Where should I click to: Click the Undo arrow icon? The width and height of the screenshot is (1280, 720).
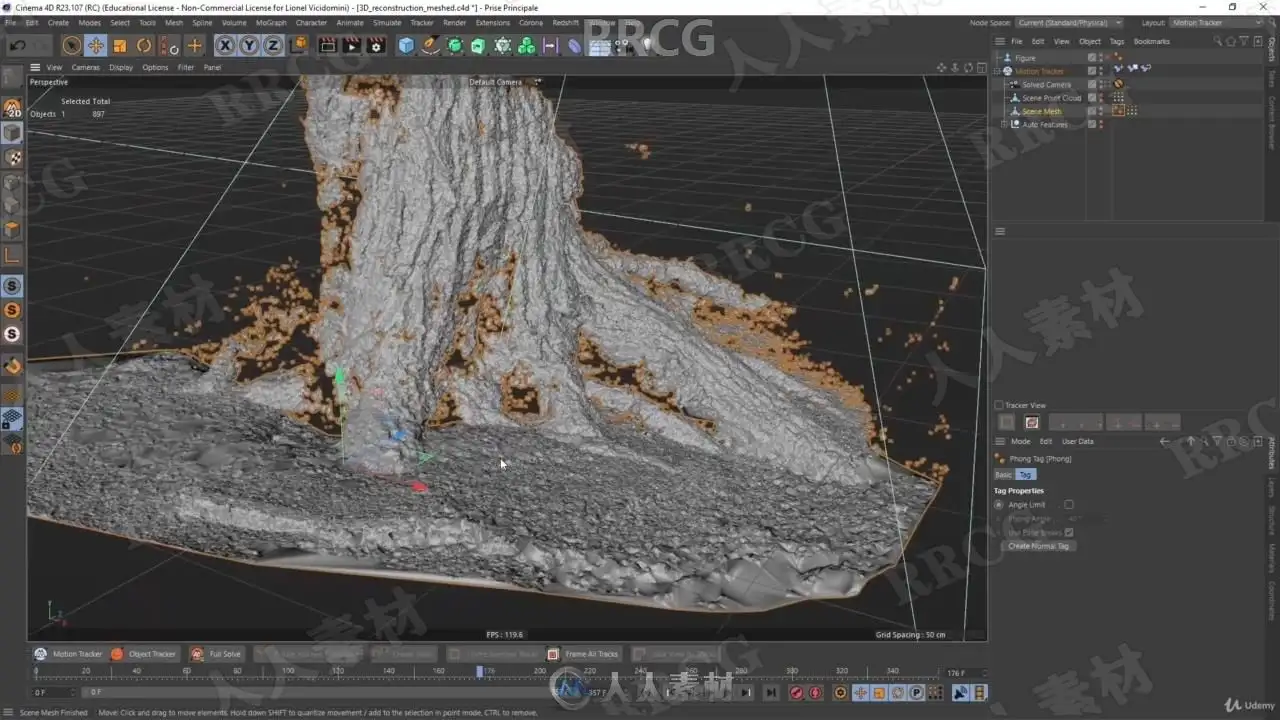(x=17, y=45)
